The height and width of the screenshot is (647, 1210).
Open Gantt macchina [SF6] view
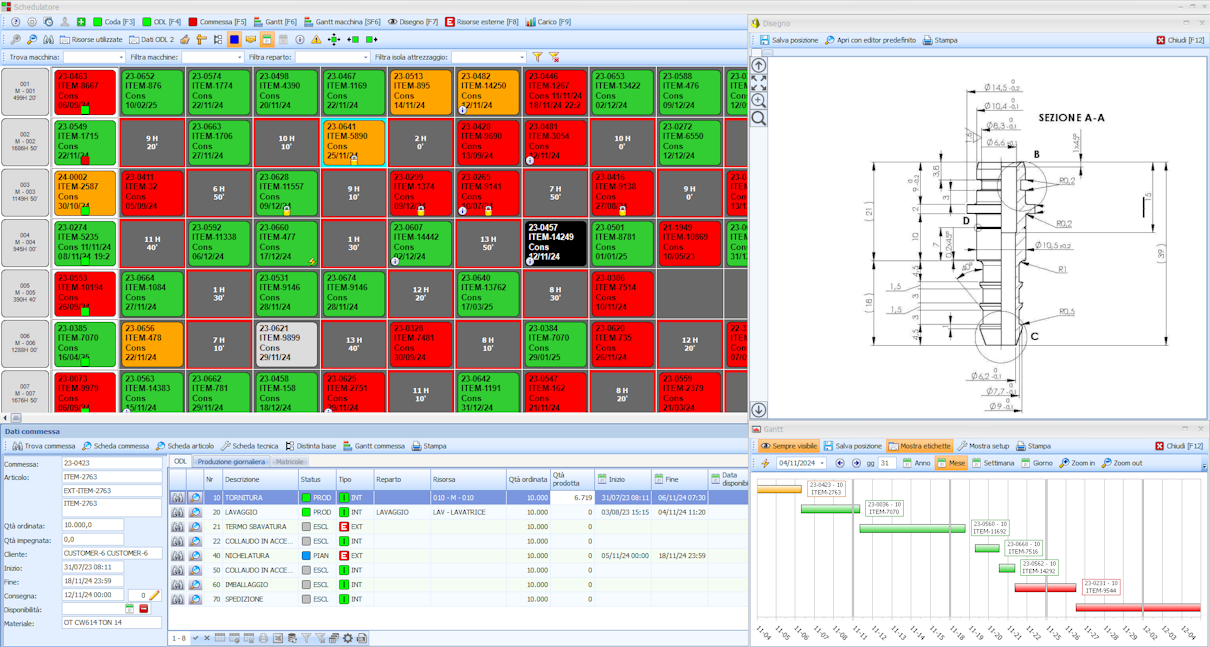[x=342, y=21]
